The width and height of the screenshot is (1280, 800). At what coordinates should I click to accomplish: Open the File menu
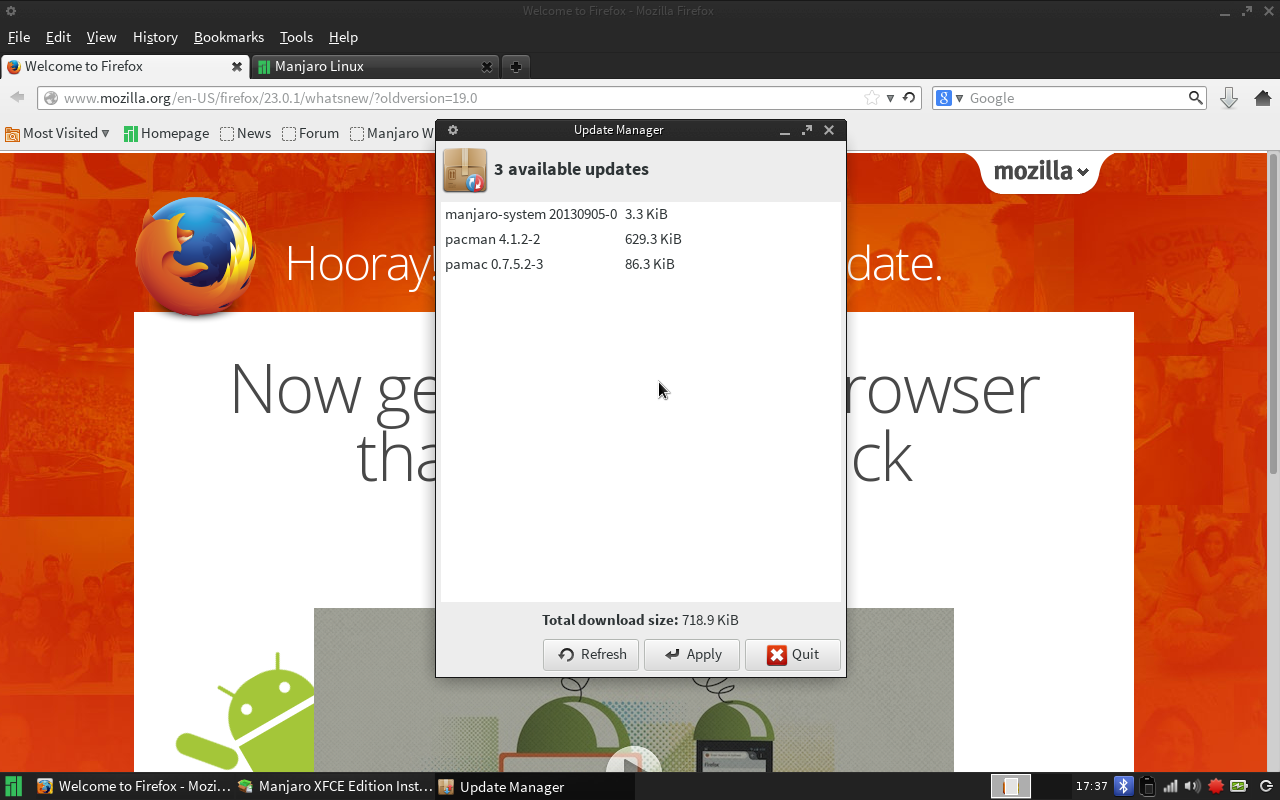click(x=19, y=37)
